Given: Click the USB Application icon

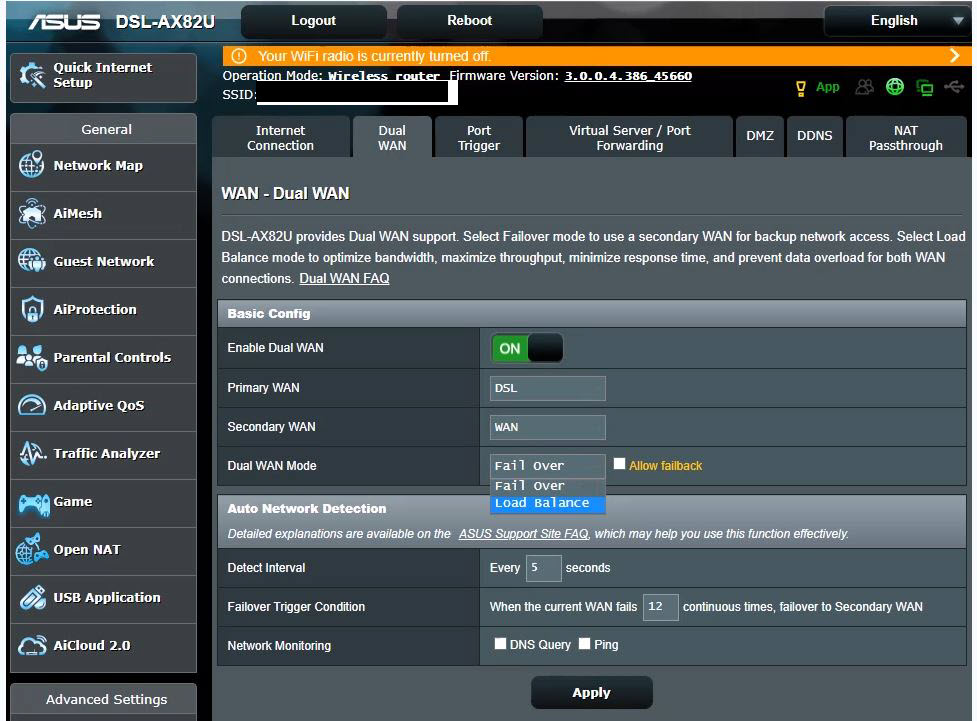Looking at the screenshot, I should click(32, 597).
